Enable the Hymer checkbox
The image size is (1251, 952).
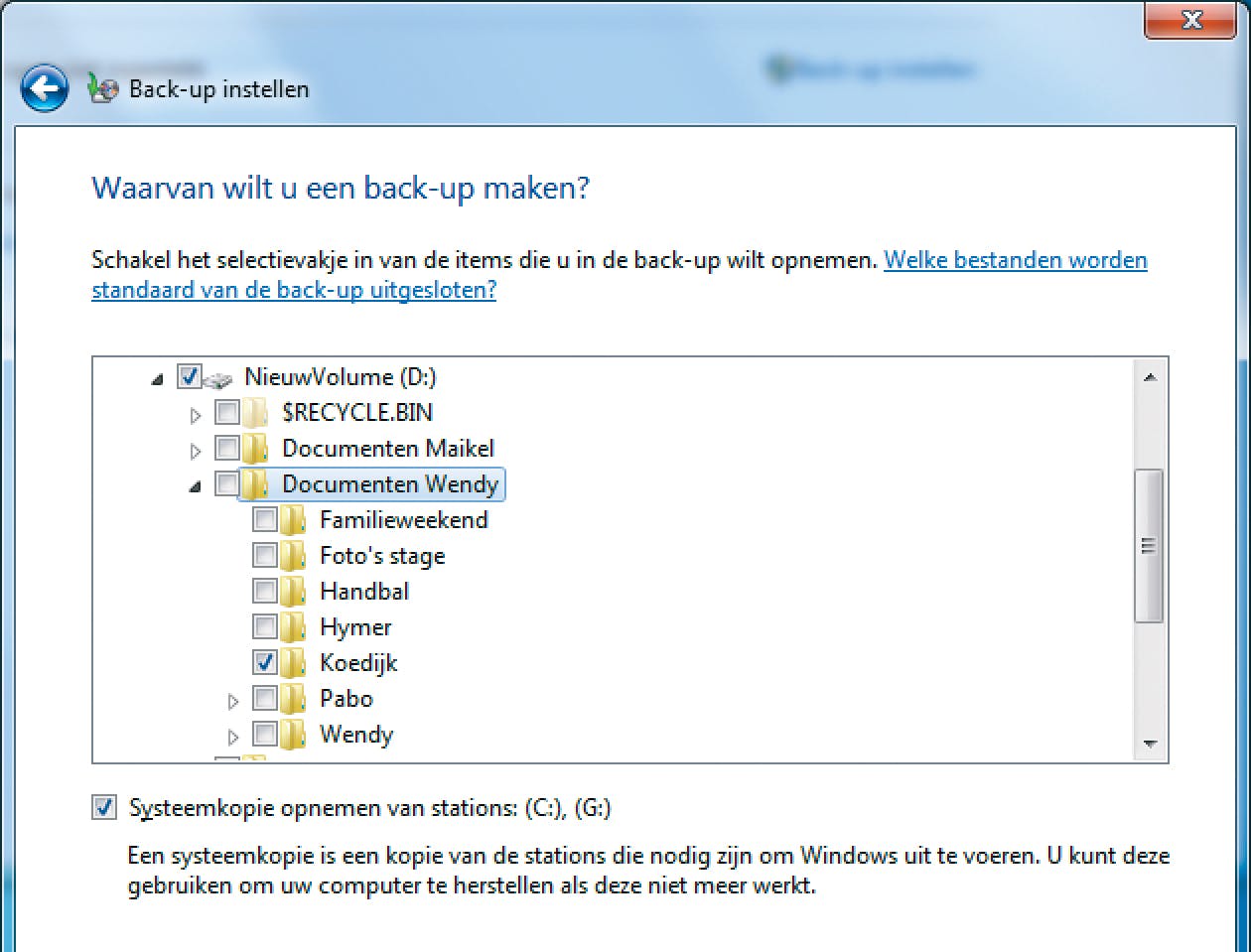(x=265, y=626)
